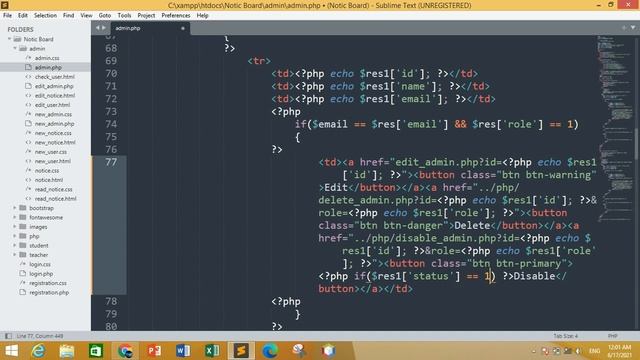Expand the fontawesome folder
The height and width of the screenshot is (360, 640).
pyautogui.click(x=15, y=218)
